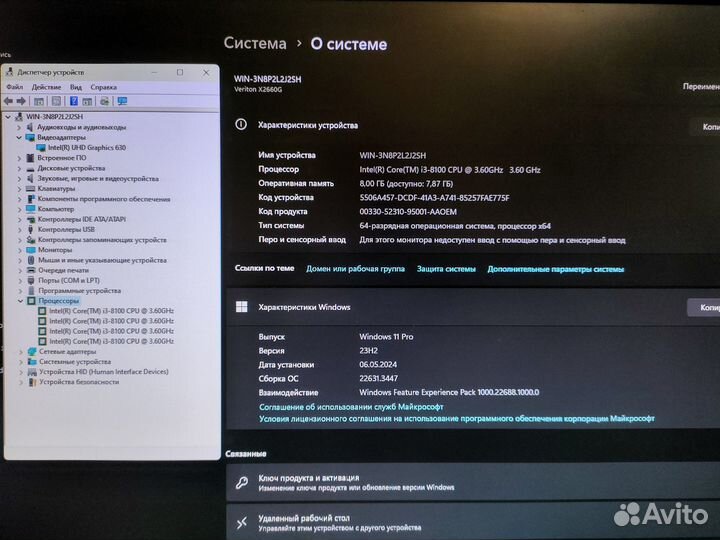Click the Device Manager title bar app icon
This screenshot has width=720, height=540.
[x=9, y=72]
